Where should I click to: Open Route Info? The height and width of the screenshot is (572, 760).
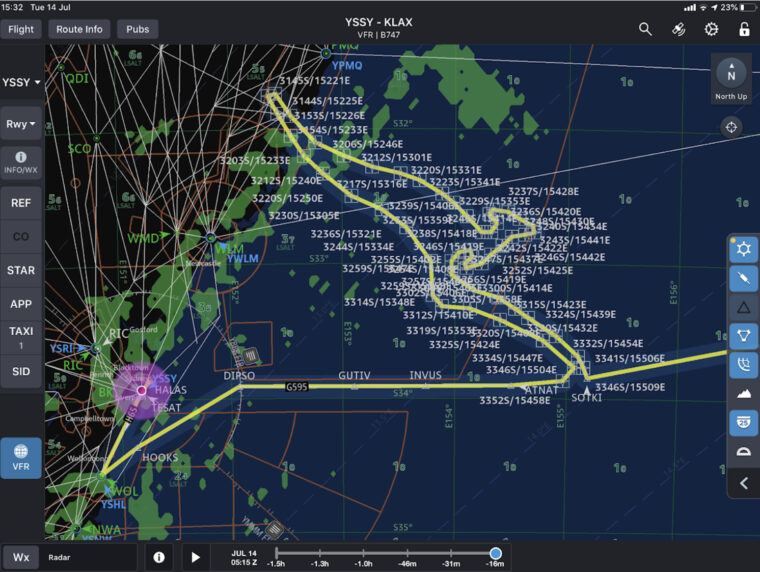pos(79,29)
